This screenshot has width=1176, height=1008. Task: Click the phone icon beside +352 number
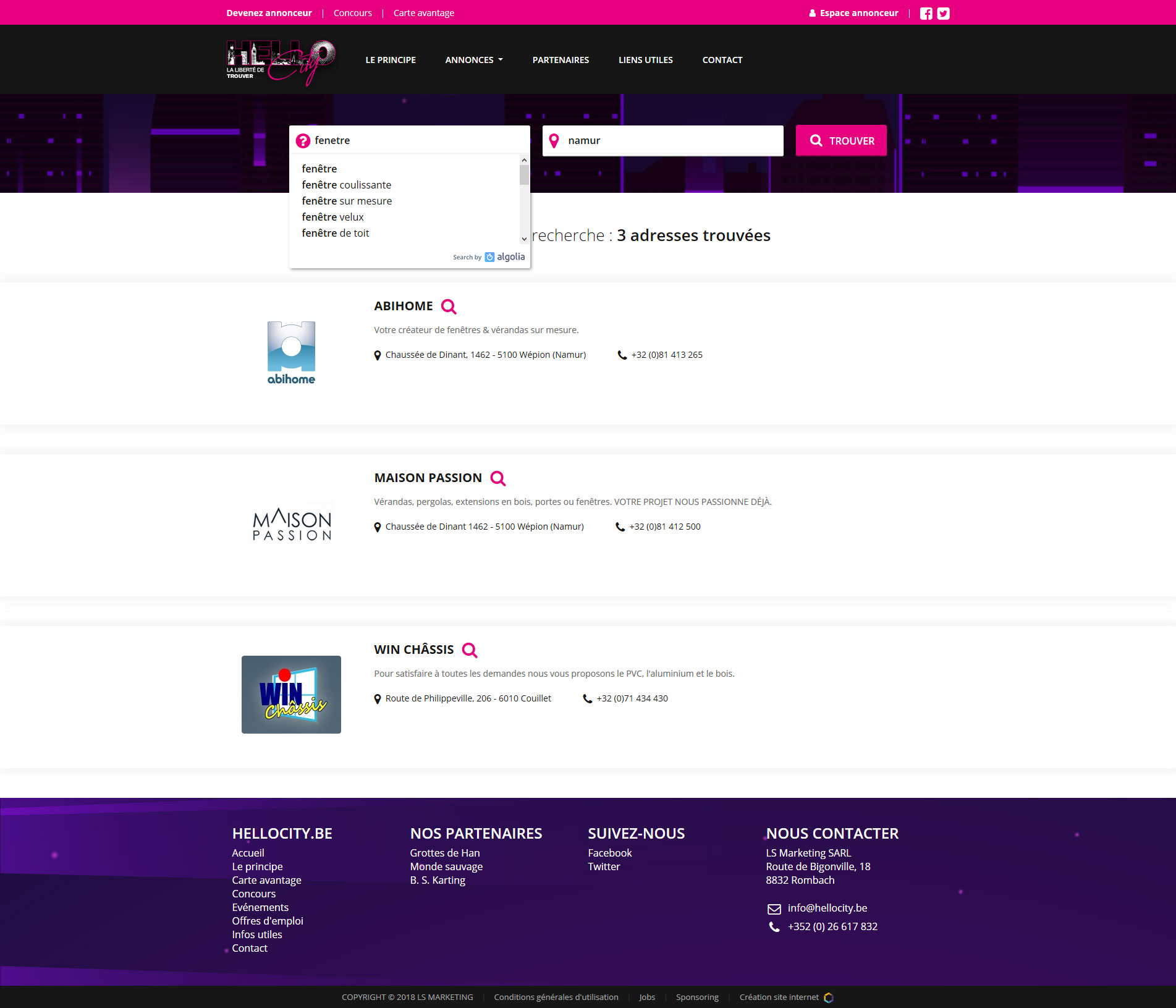774,927
